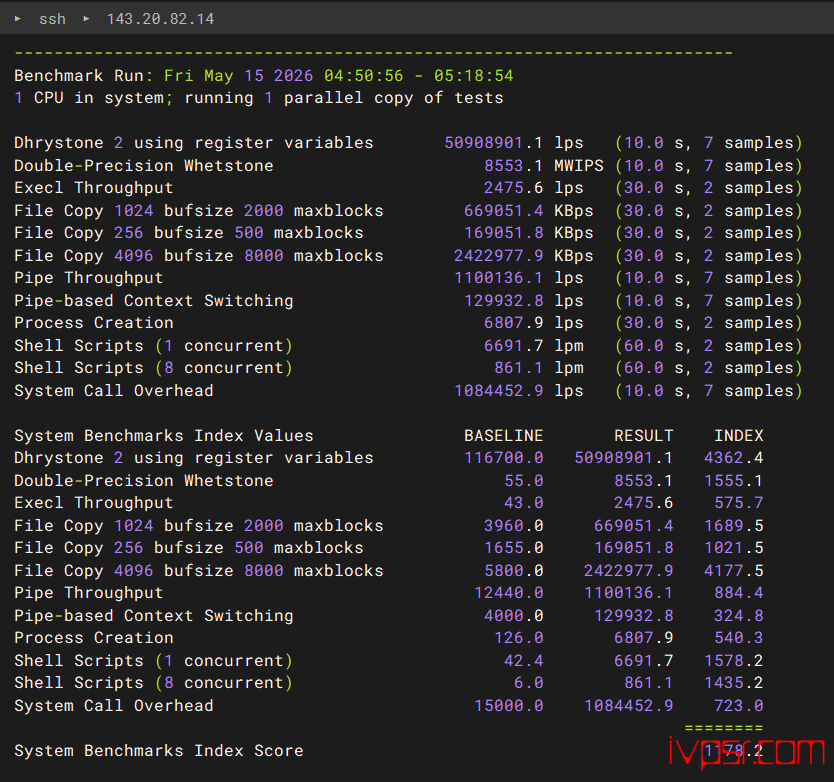Screen dimensions: 834x782
Task: Click the '1 CPU in system' line
Action: [258, 98]
